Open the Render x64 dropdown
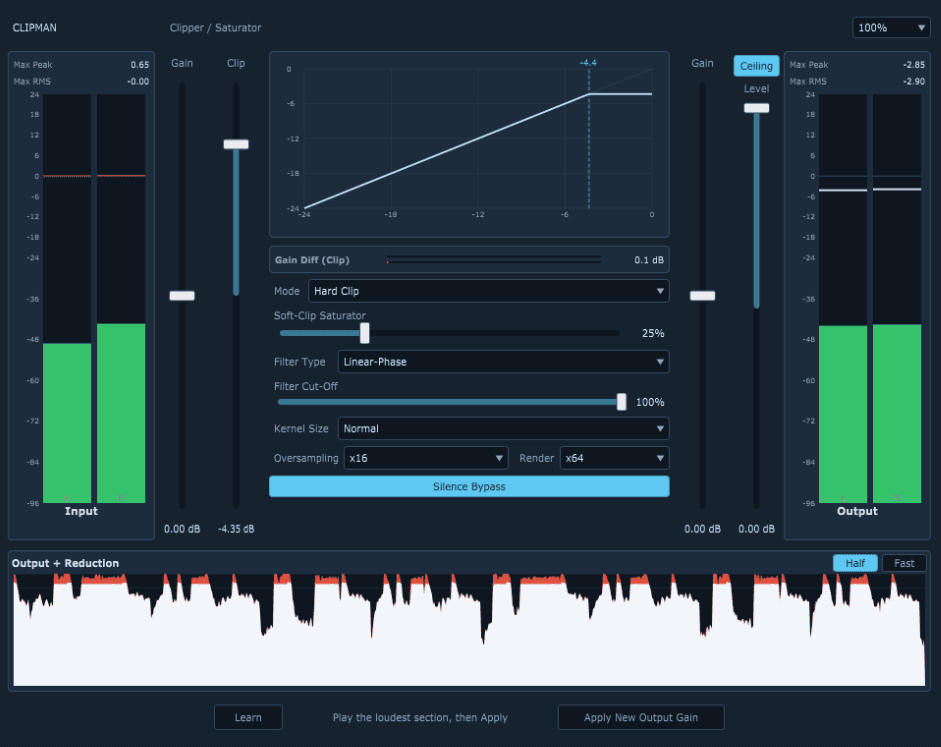The width and height of the screenshot is (941, 747). (x=615, y=458)
